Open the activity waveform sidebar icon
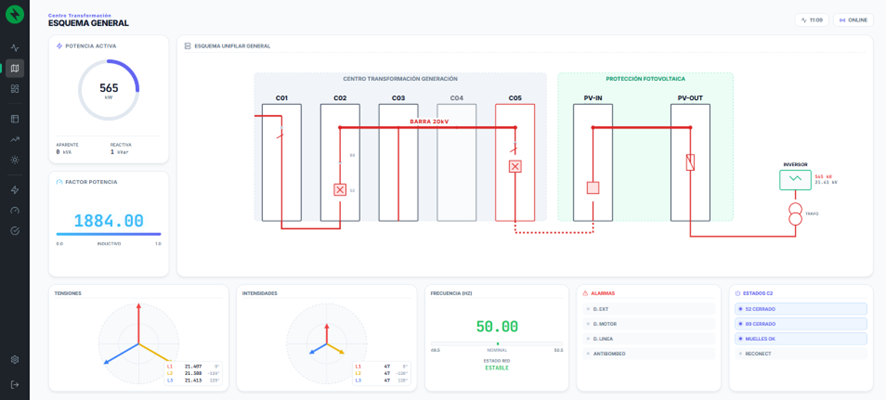 pyautogui.click(x=15, y=48)
